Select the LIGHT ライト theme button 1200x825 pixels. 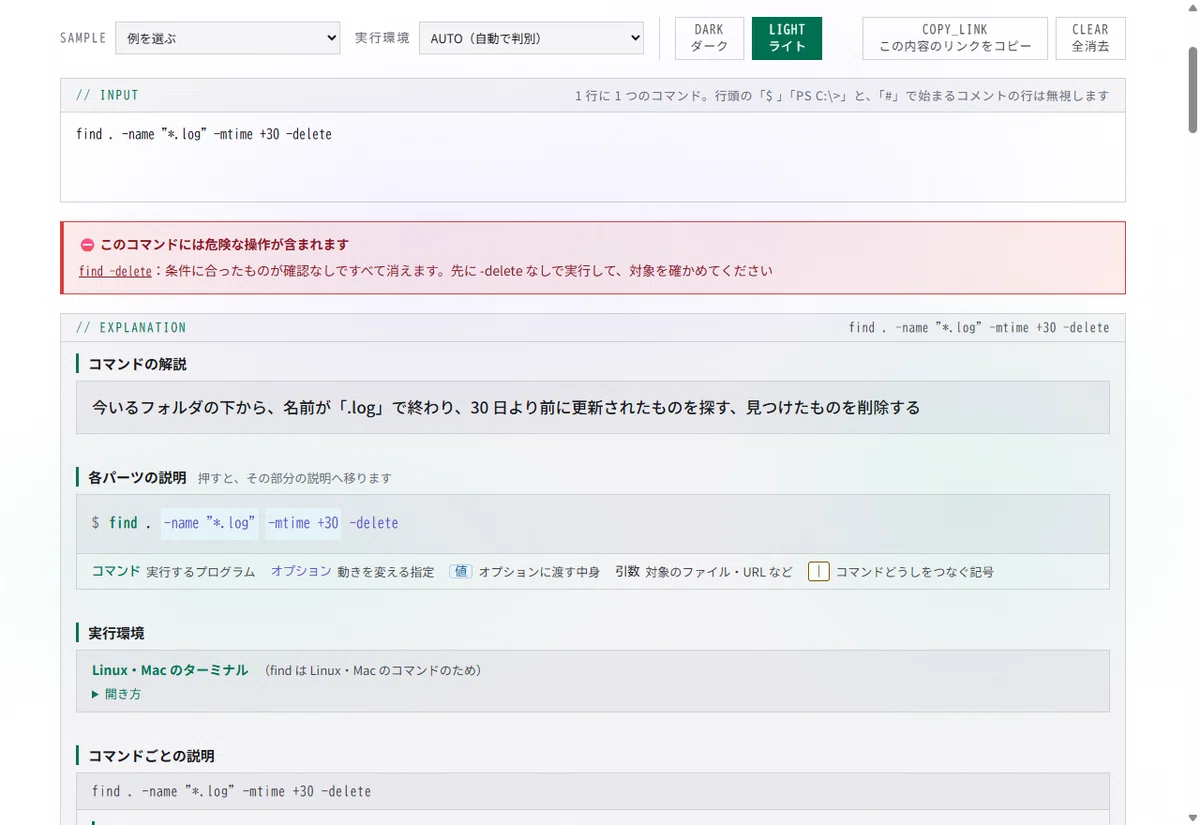tap(787, 38)
